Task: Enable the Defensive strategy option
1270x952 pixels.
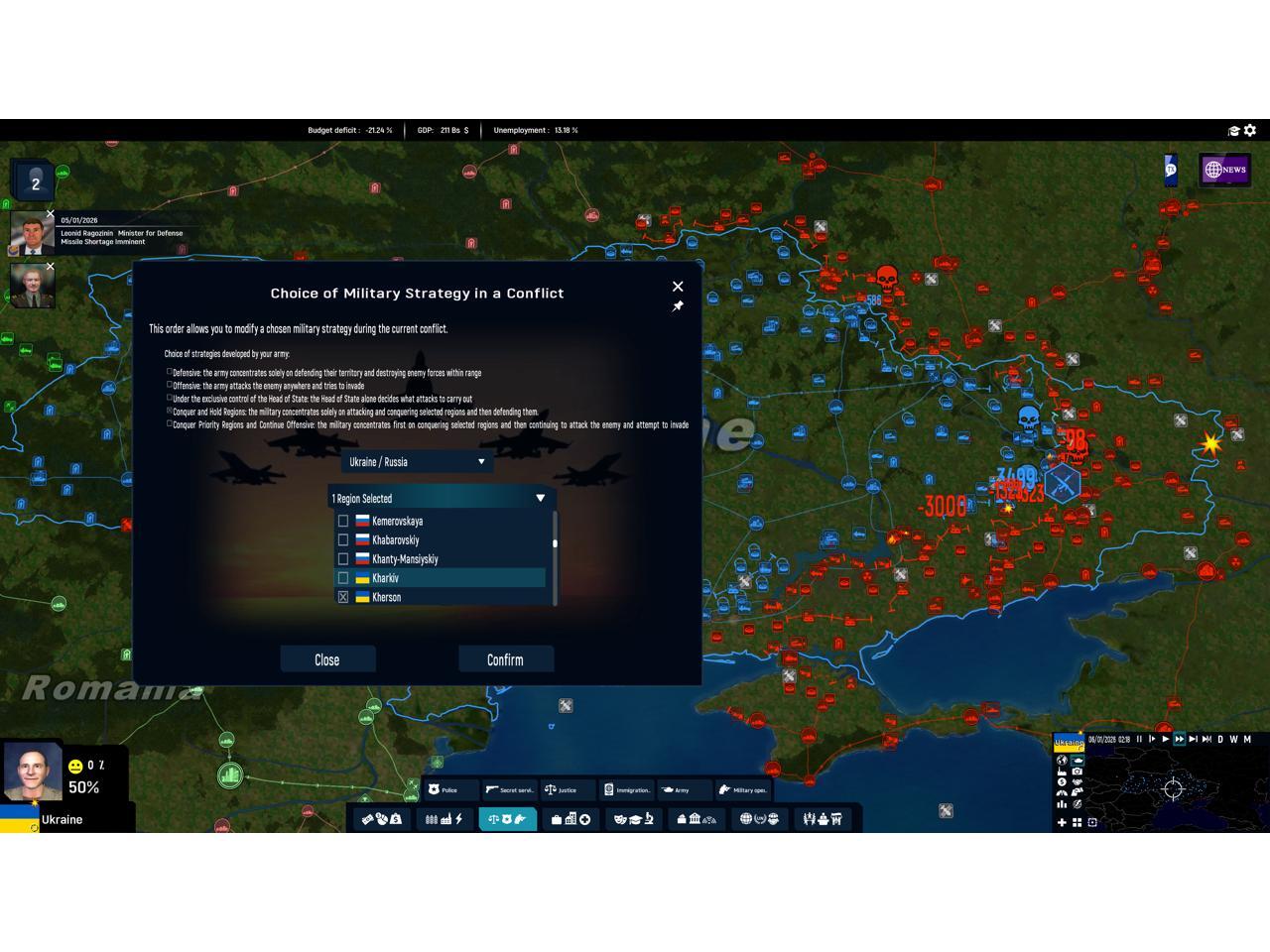Action: click(170, 373)
